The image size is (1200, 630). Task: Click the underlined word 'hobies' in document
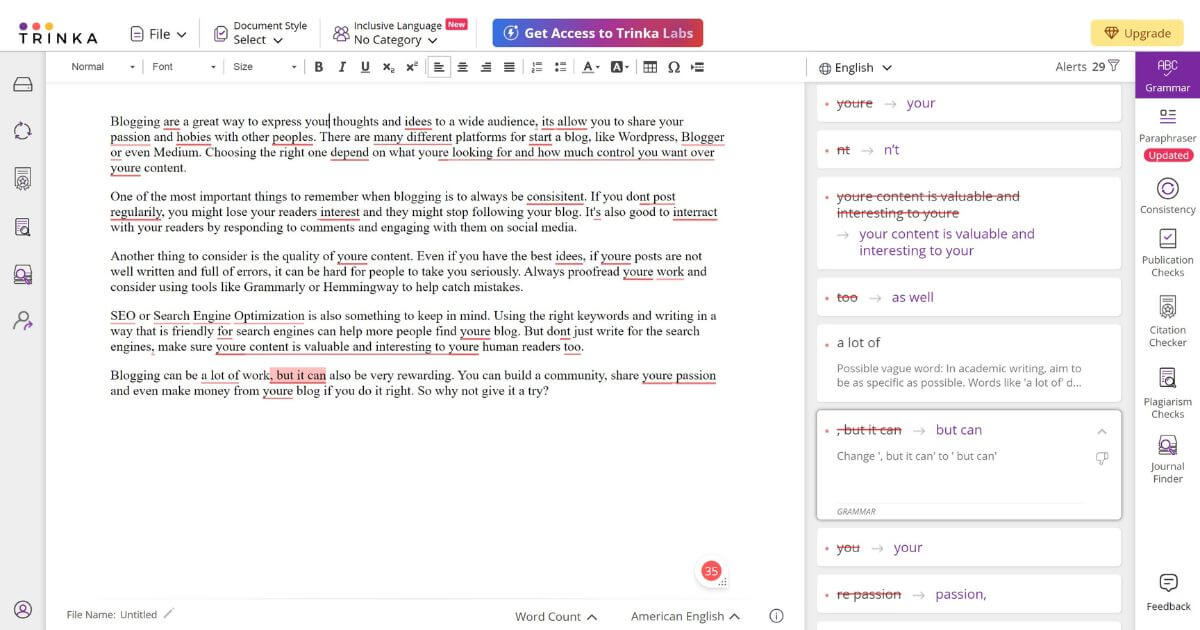[194, 137]
